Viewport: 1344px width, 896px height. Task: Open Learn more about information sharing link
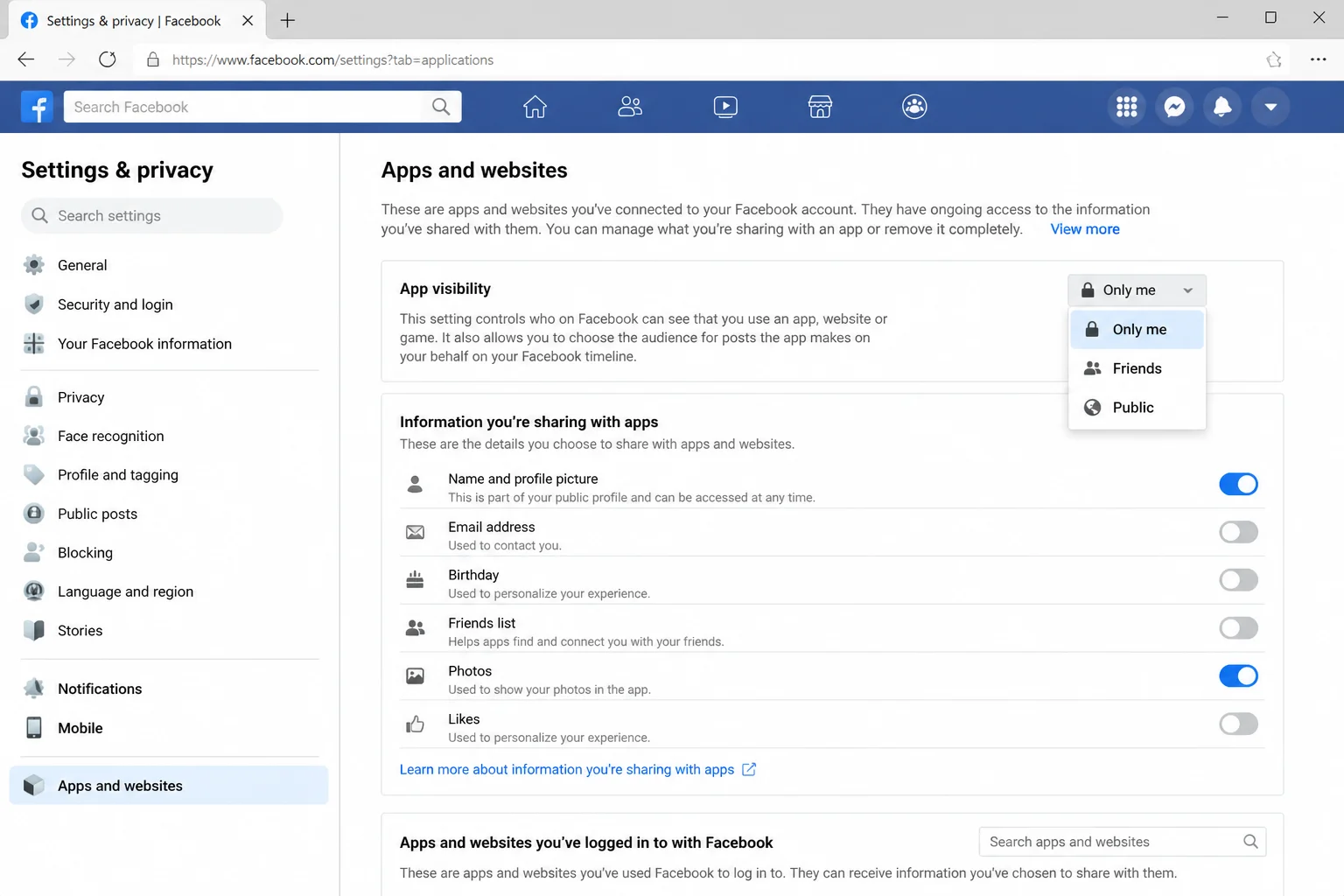(x=577, y=770)
